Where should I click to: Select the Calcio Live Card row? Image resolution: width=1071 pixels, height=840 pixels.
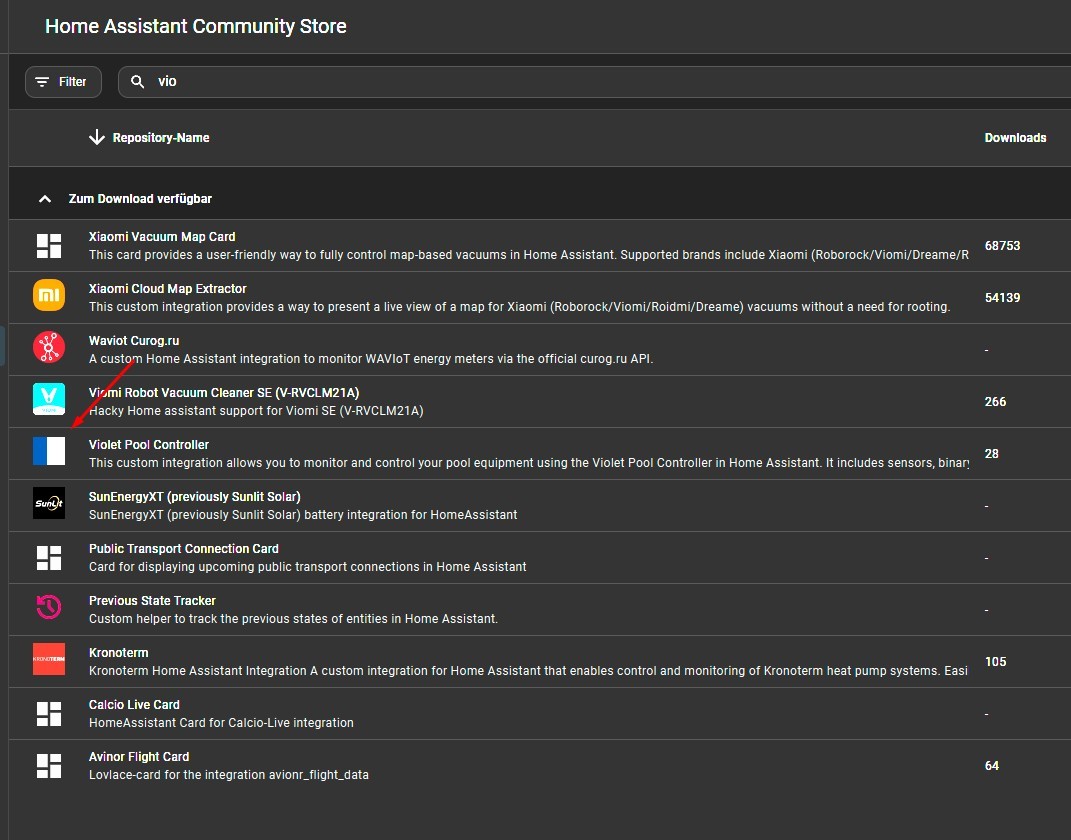tap(540, 714)
